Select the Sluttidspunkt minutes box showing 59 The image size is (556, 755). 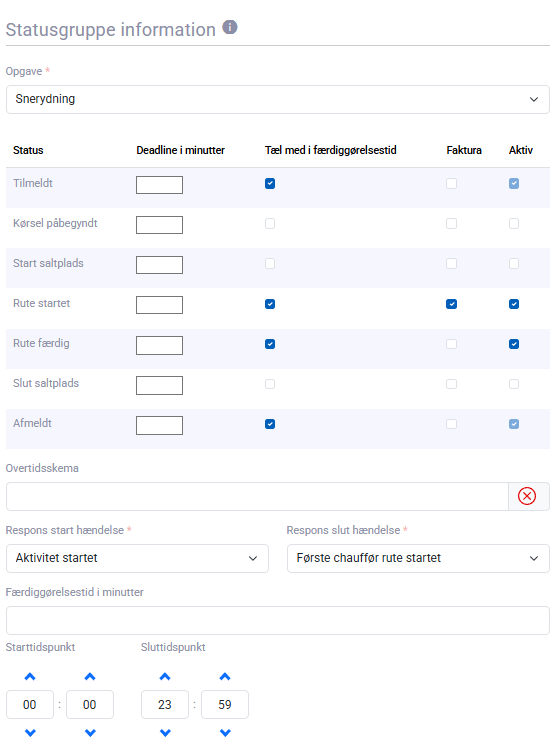[225, 704]
